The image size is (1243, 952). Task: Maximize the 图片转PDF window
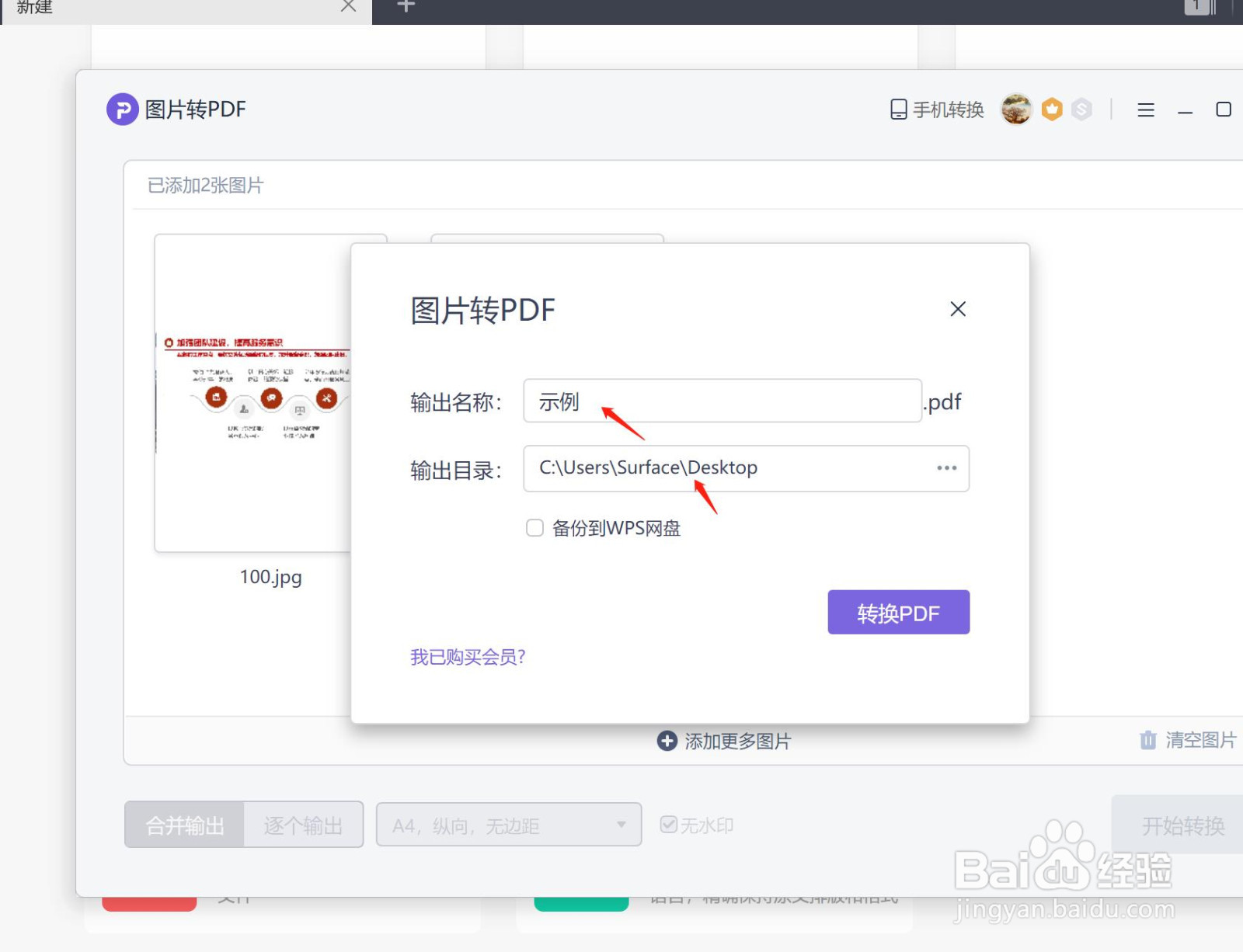click(x=1224, y=109)
